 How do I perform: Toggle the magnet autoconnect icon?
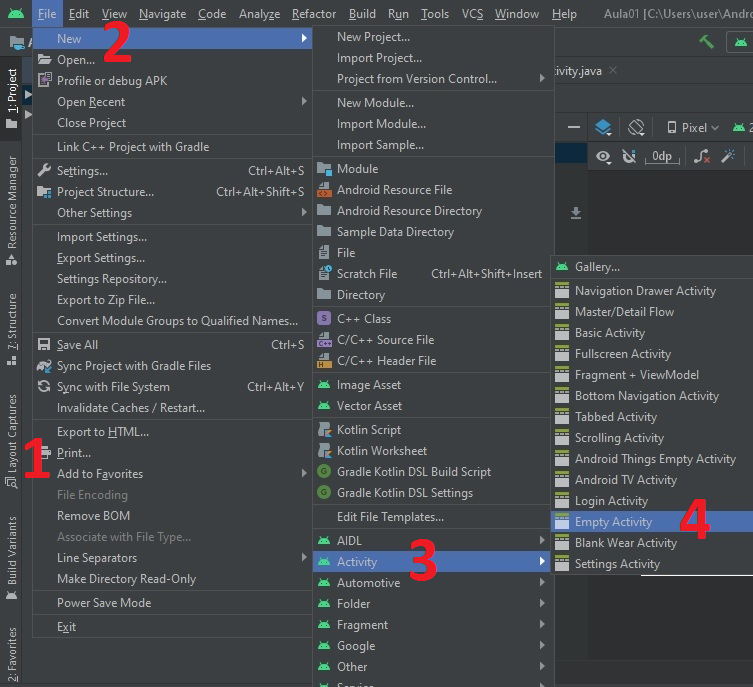[629, 157]
